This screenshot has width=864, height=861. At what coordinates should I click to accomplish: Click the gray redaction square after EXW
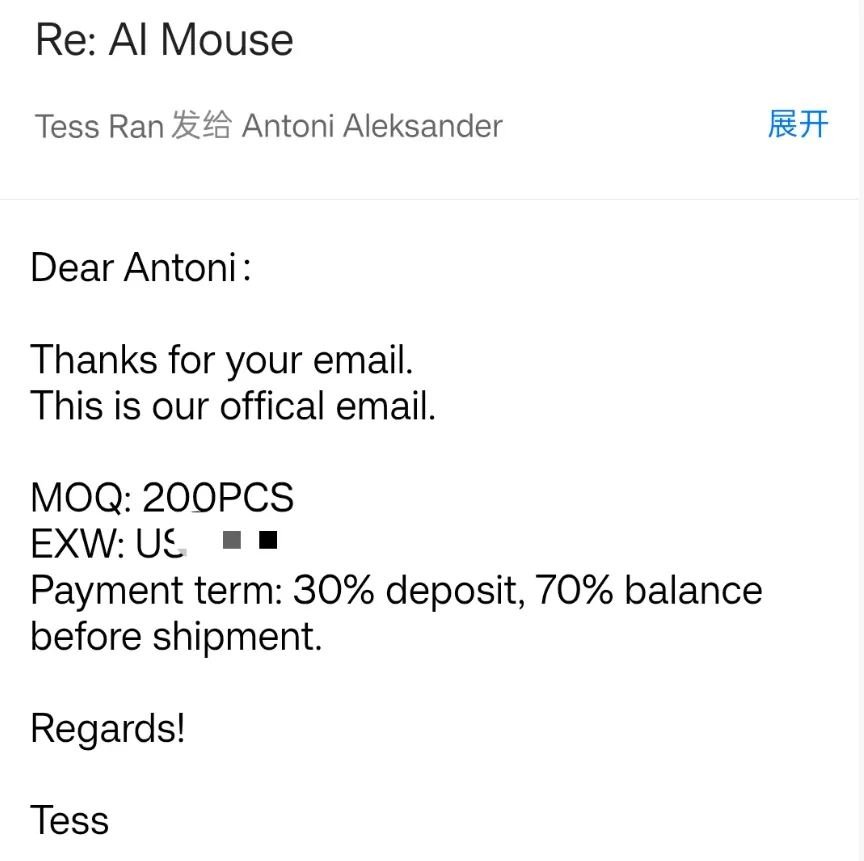click(232, 541)
